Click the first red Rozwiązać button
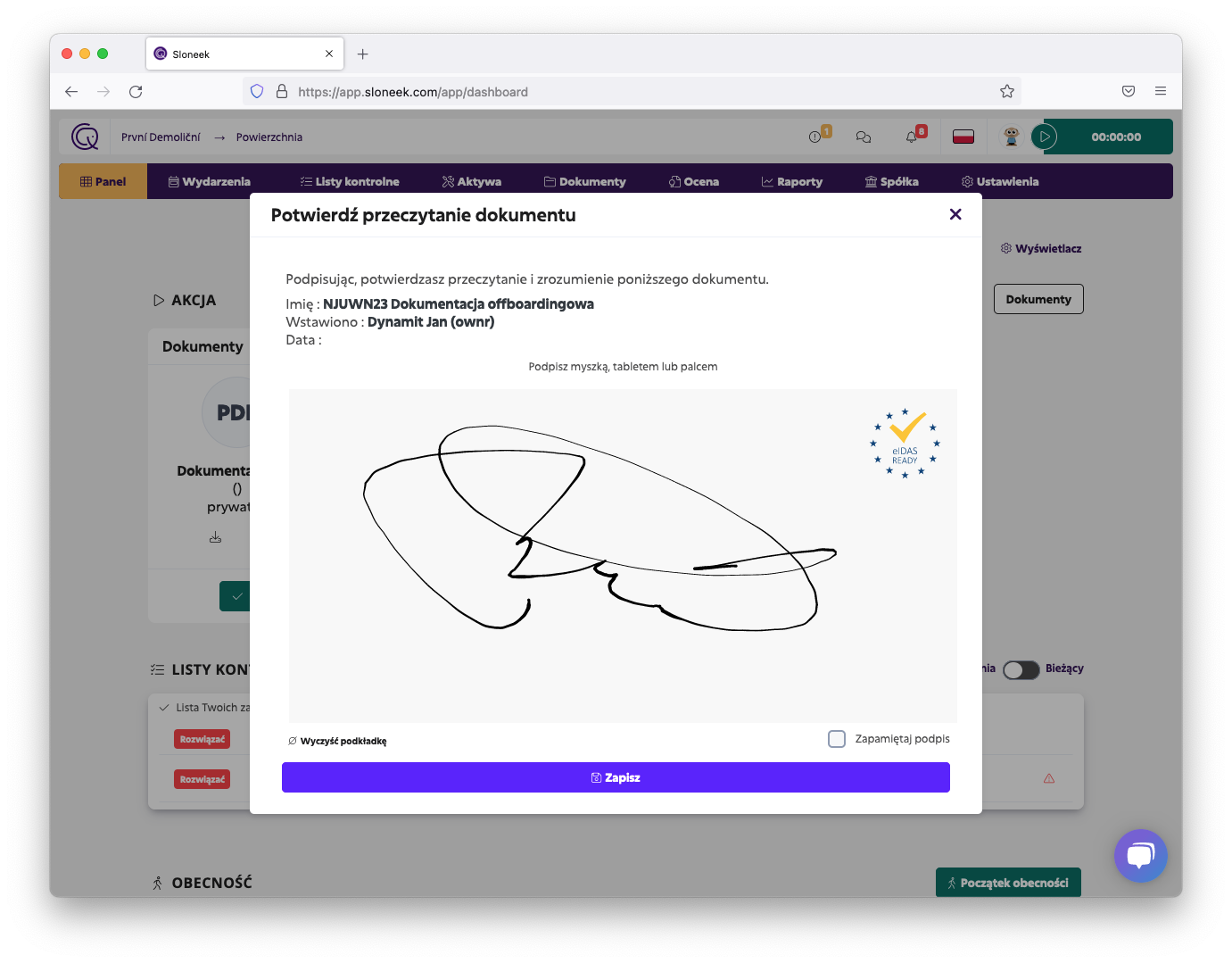 pyautogui.click(x=202, y=739)
